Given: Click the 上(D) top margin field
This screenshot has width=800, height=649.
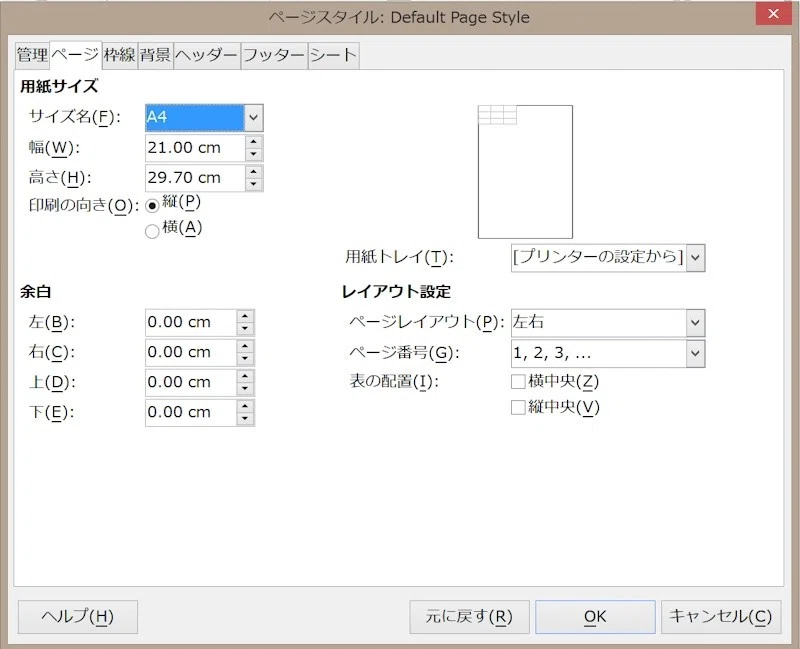Looking at the screenshot, I should (x=190, y=383).
